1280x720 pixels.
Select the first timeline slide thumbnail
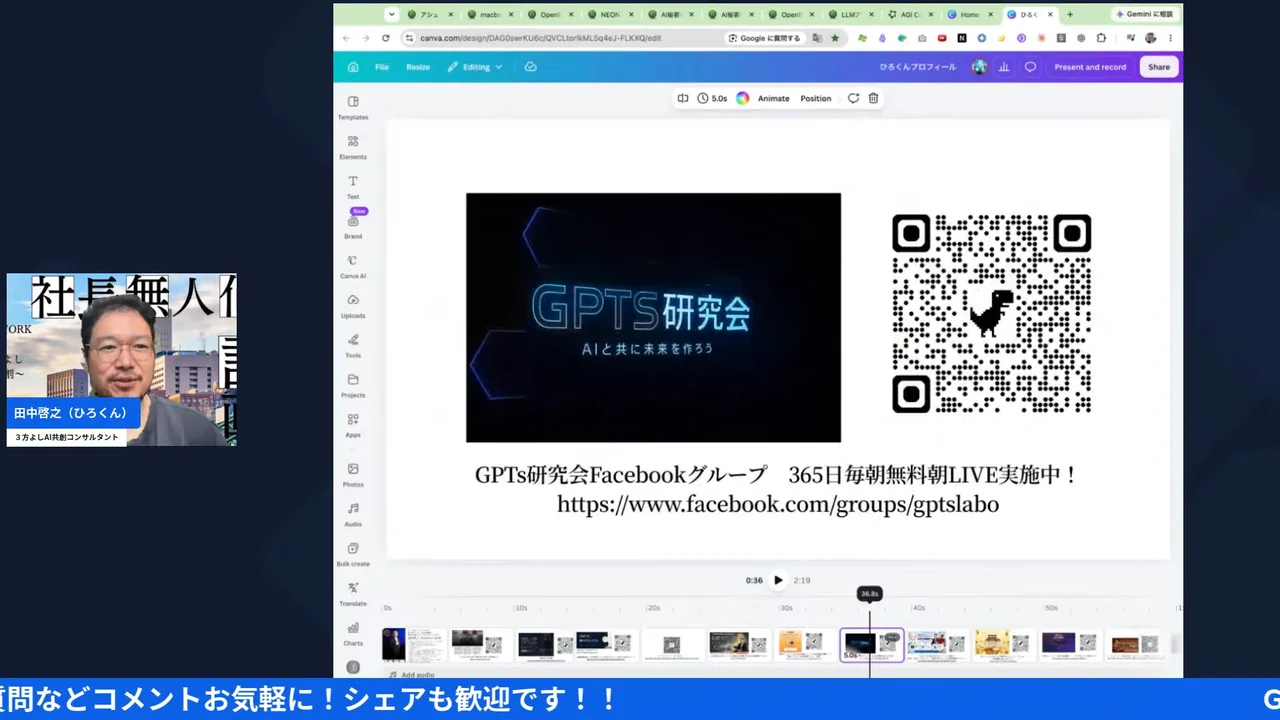click(413, 644)
